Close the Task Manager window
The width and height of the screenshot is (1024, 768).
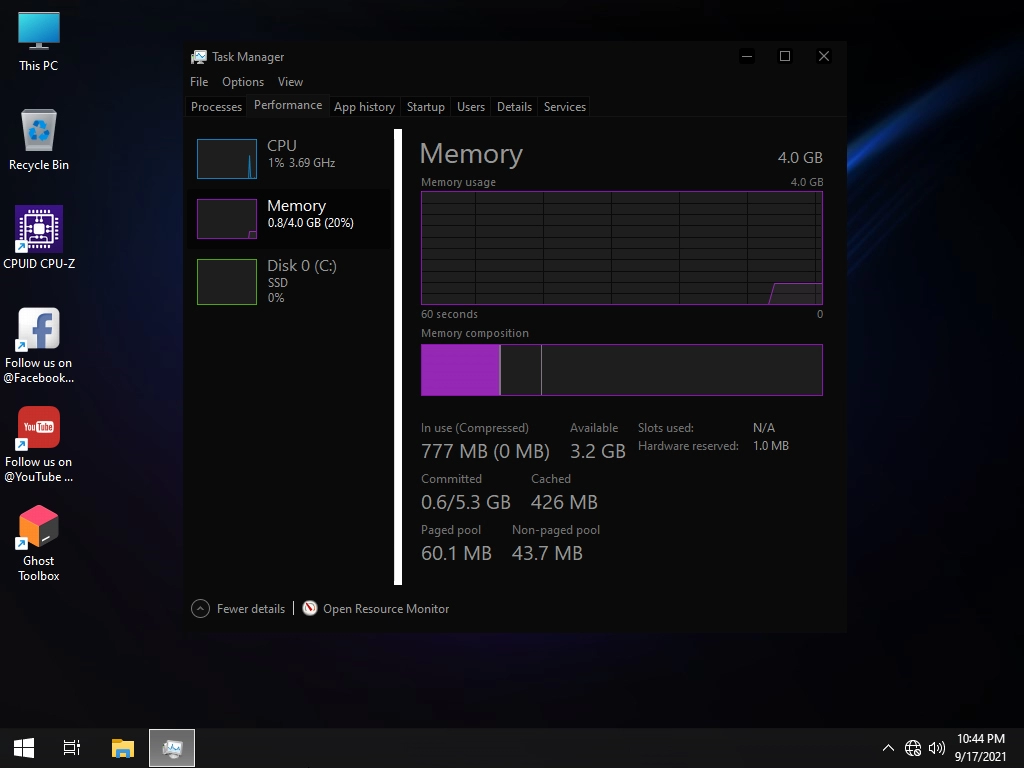tap(824, 56)
